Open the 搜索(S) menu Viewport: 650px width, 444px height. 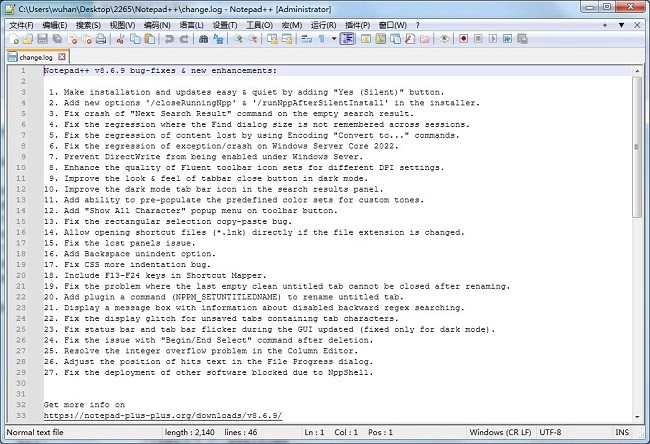click(88, 25)
